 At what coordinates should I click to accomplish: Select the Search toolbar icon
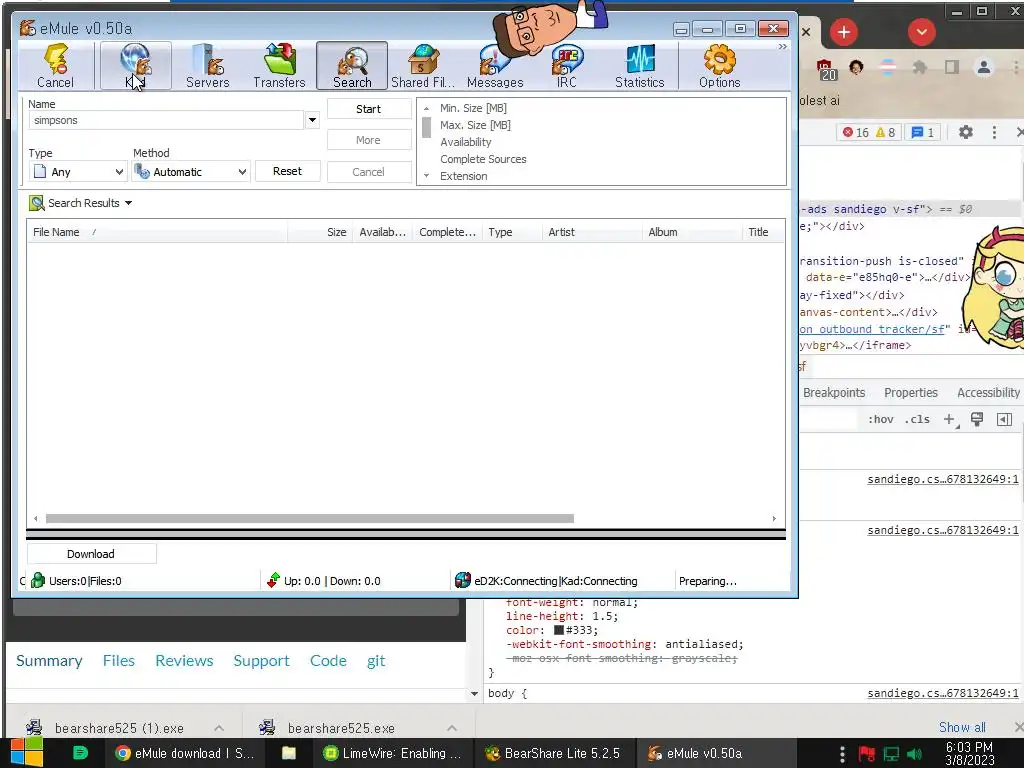coord(352,65)
